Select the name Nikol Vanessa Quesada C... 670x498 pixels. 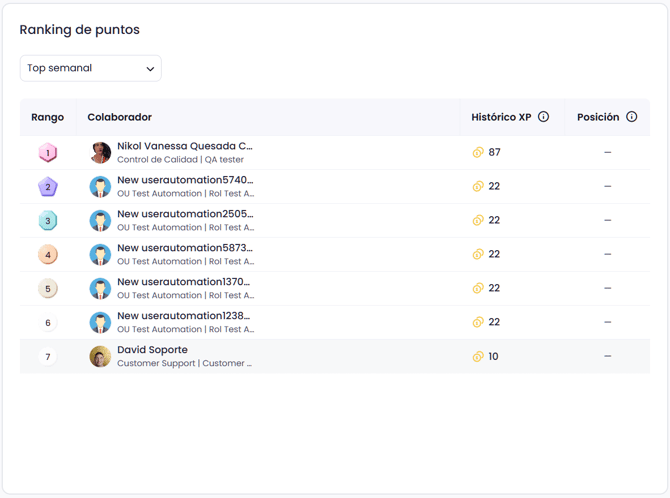(x=185, y=146)
